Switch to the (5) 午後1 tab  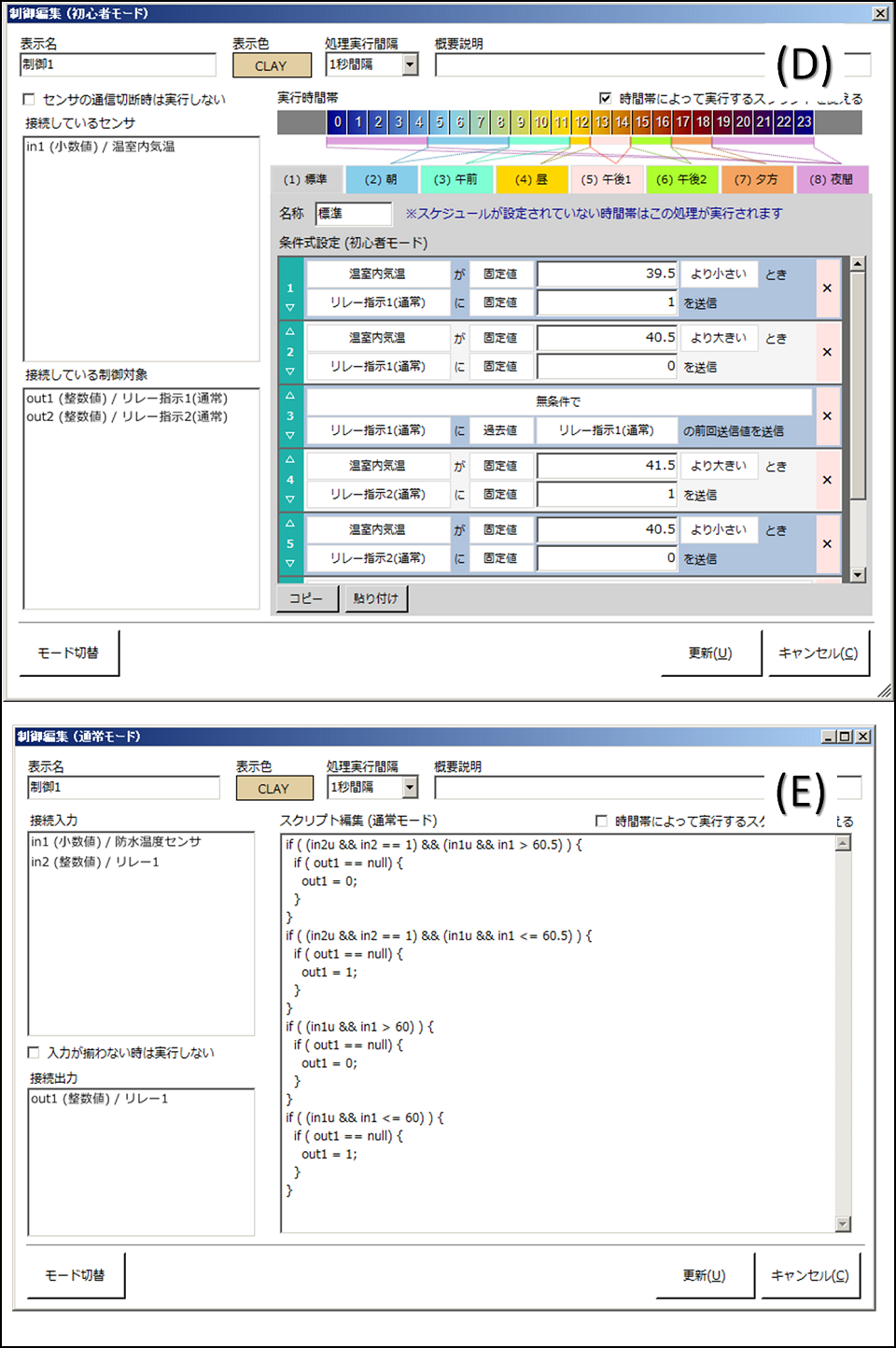[606, 179]
